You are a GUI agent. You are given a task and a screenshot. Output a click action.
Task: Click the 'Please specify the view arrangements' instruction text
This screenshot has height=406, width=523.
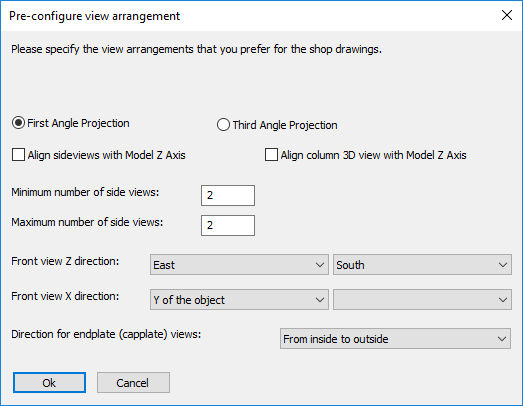(196, 49)
